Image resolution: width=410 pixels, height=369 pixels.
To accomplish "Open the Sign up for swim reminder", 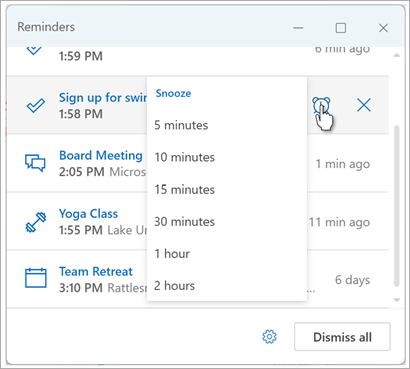I will [103, 98].
